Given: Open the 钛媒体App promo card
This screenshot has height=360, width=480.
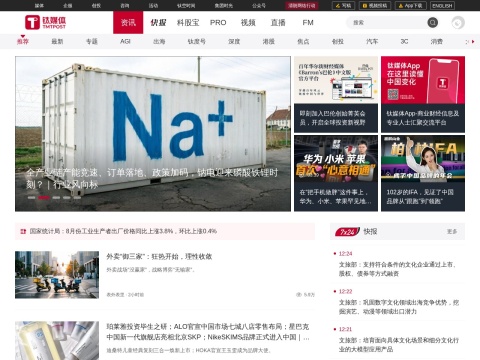Looking at the screenshot, I should pyautogui.click(x=423, y=80).
